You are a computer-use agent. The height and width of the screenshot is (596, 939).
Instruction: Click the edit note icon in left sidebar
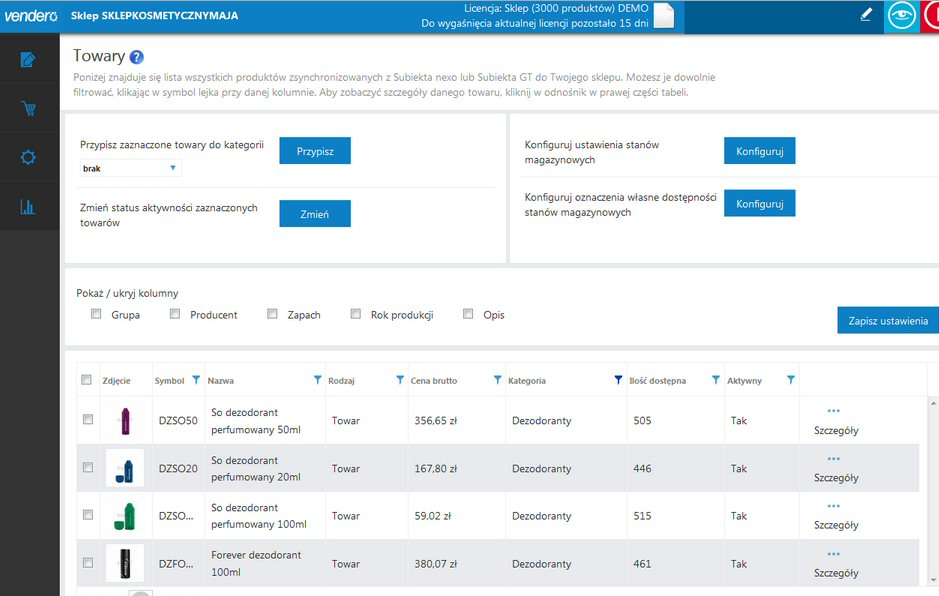28,59
